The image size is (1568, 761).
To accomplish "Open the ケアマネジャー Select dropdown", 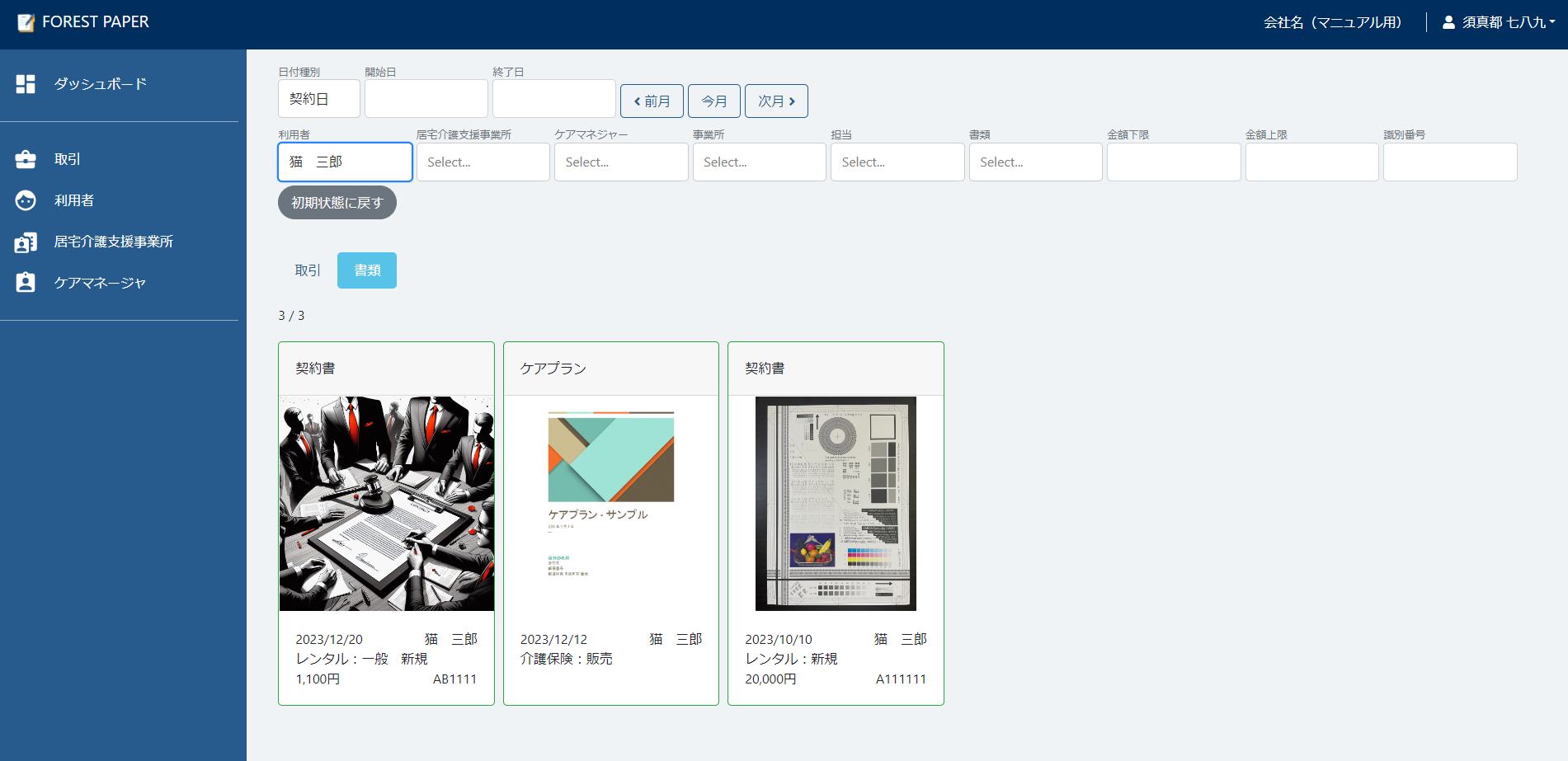I will tap(621, 162).
